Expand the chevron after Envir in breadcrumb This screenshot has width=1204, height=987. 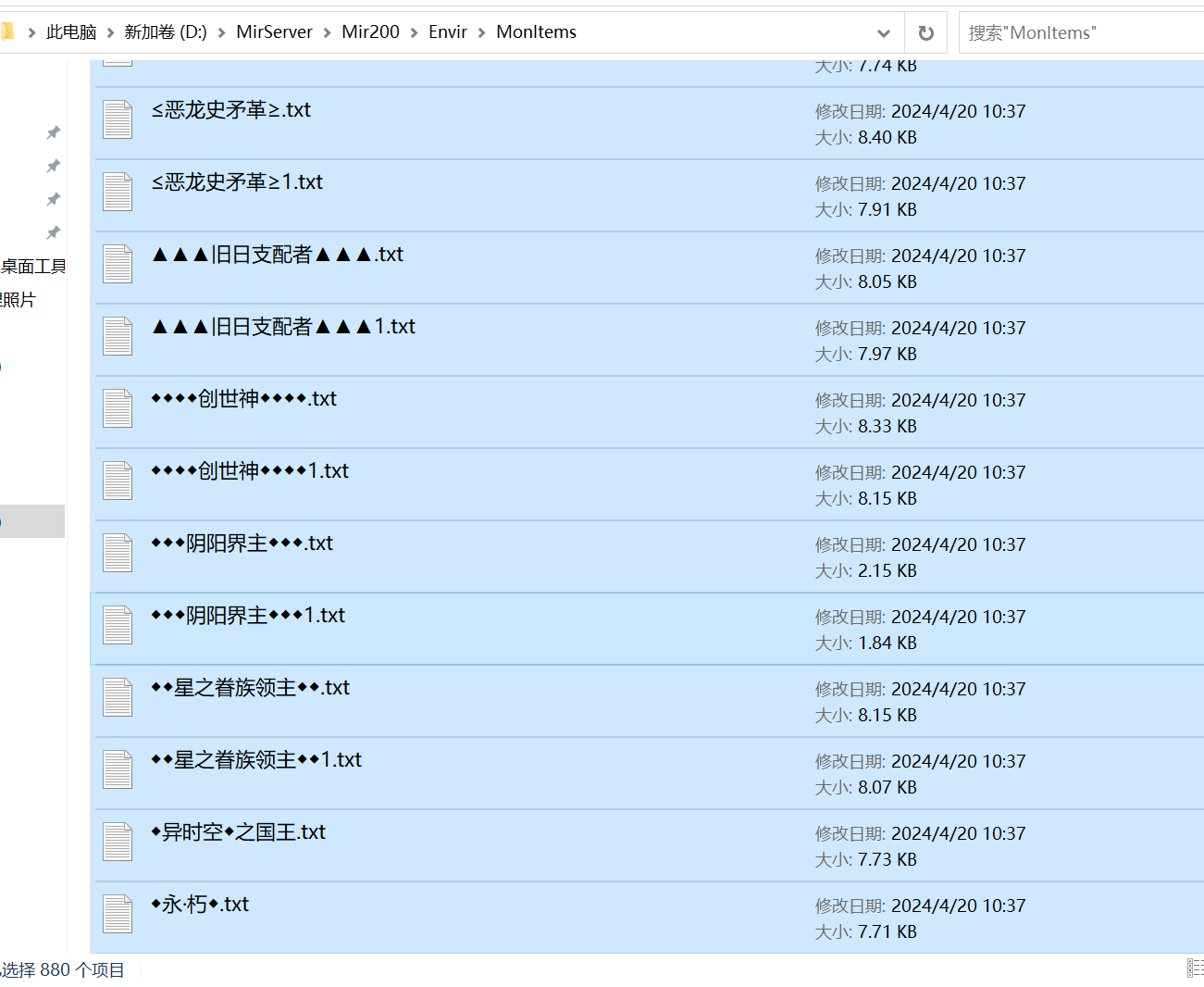click(482, 33)
